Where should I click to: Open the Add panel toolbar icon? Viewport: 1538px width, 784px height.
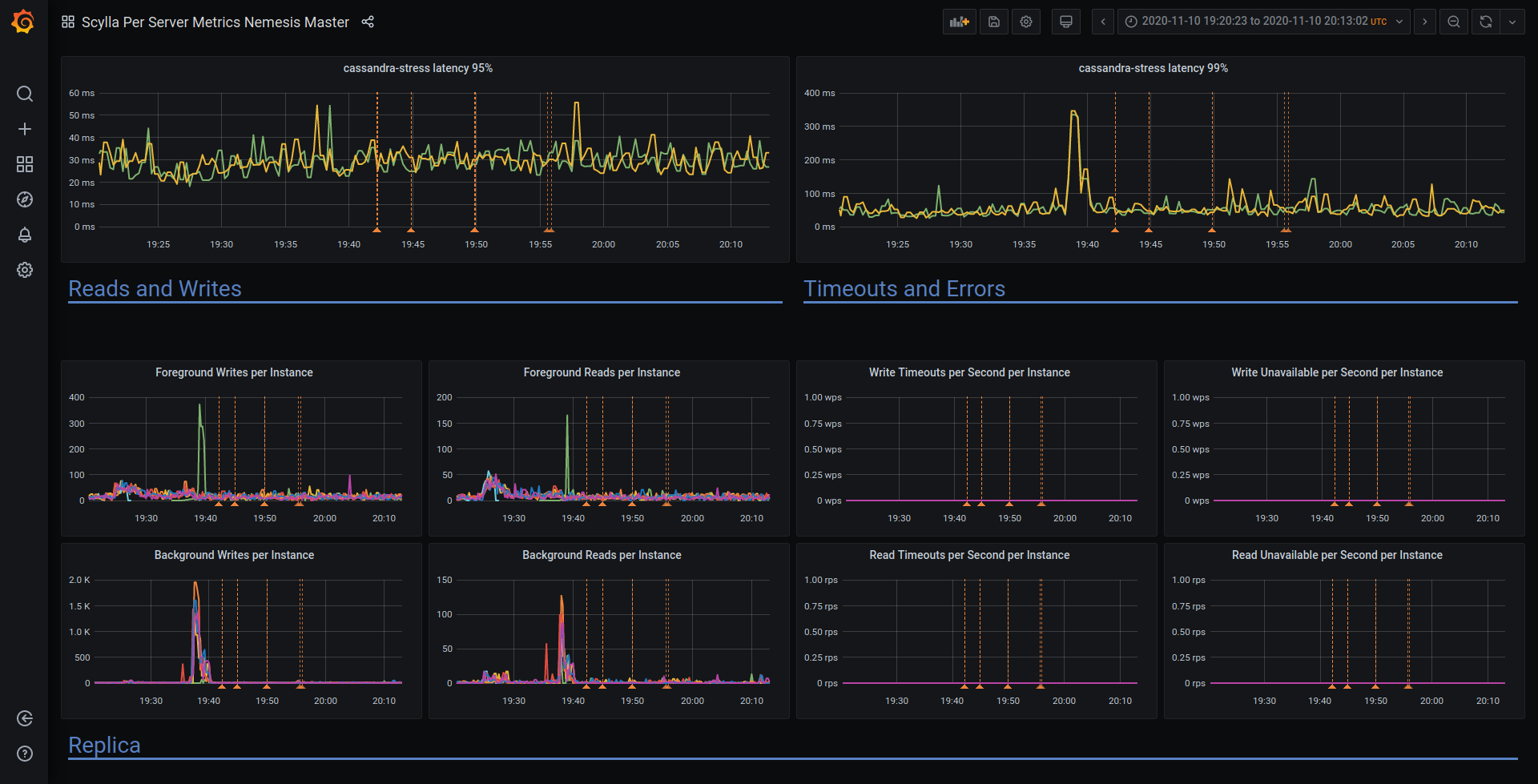pos(959,22)
